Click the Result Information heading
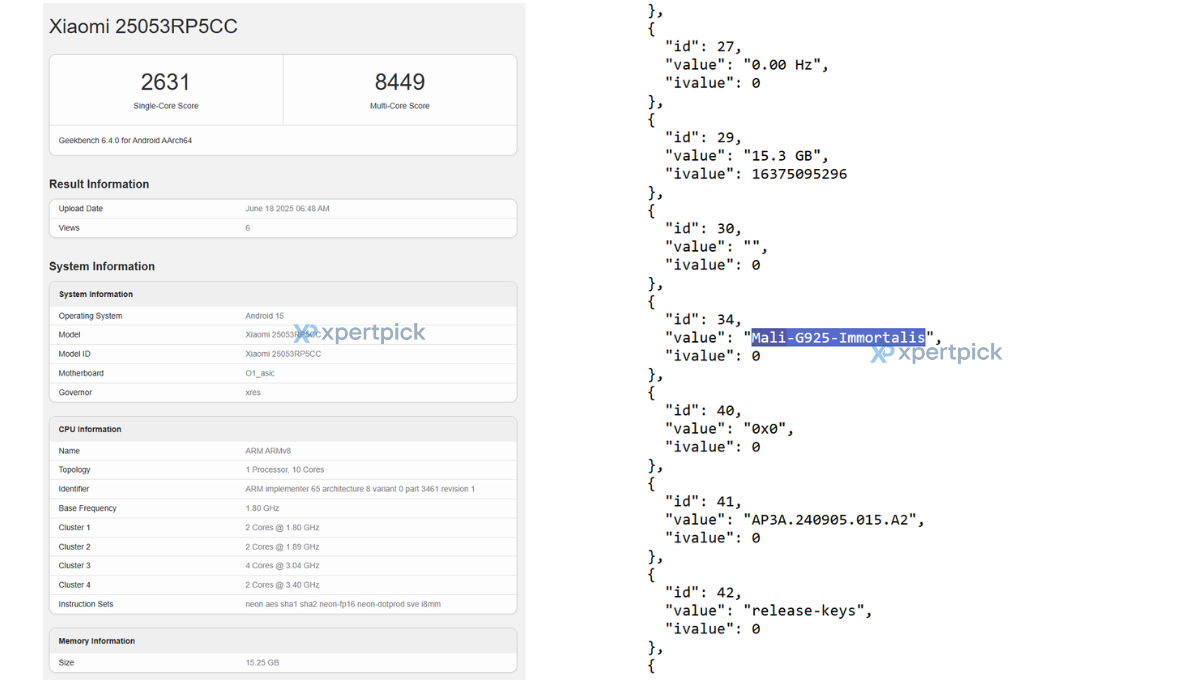 tap(99, 184)
